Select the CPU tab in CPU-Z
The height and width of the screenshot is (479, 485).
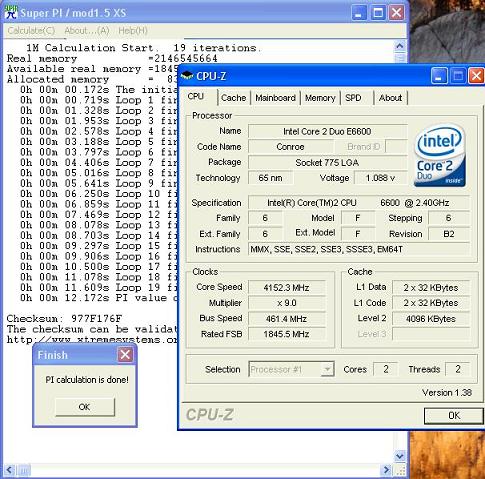tap(196, 97)
